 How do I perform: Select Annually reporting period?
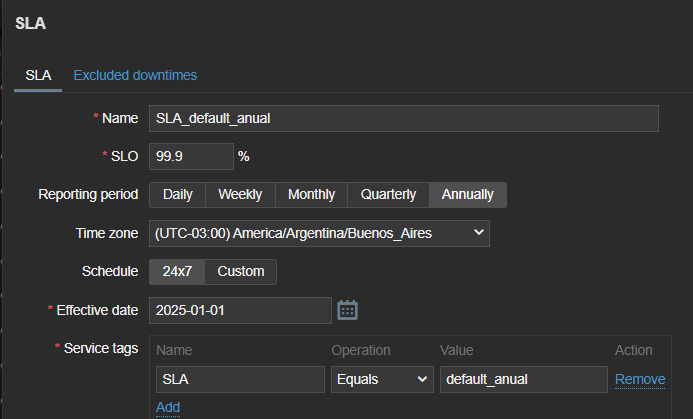tap(467, 194)
